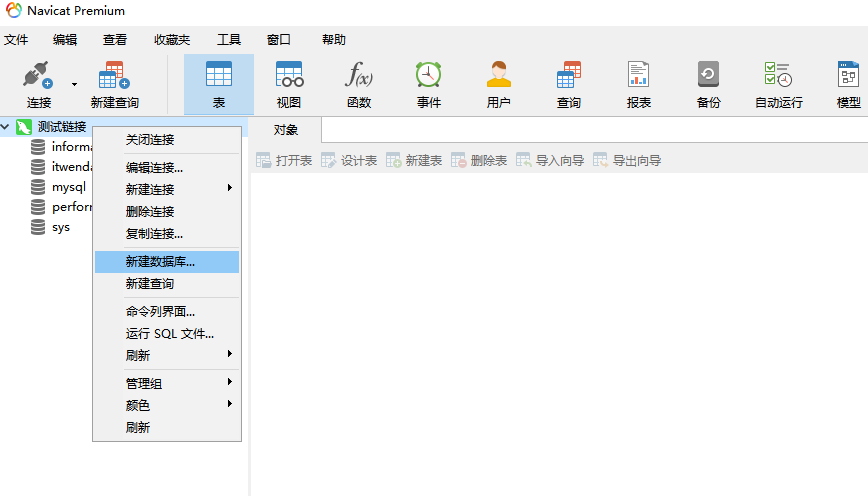Click the 导入向导 button
This screenshot has height=496, width=868.
point(550,160)
